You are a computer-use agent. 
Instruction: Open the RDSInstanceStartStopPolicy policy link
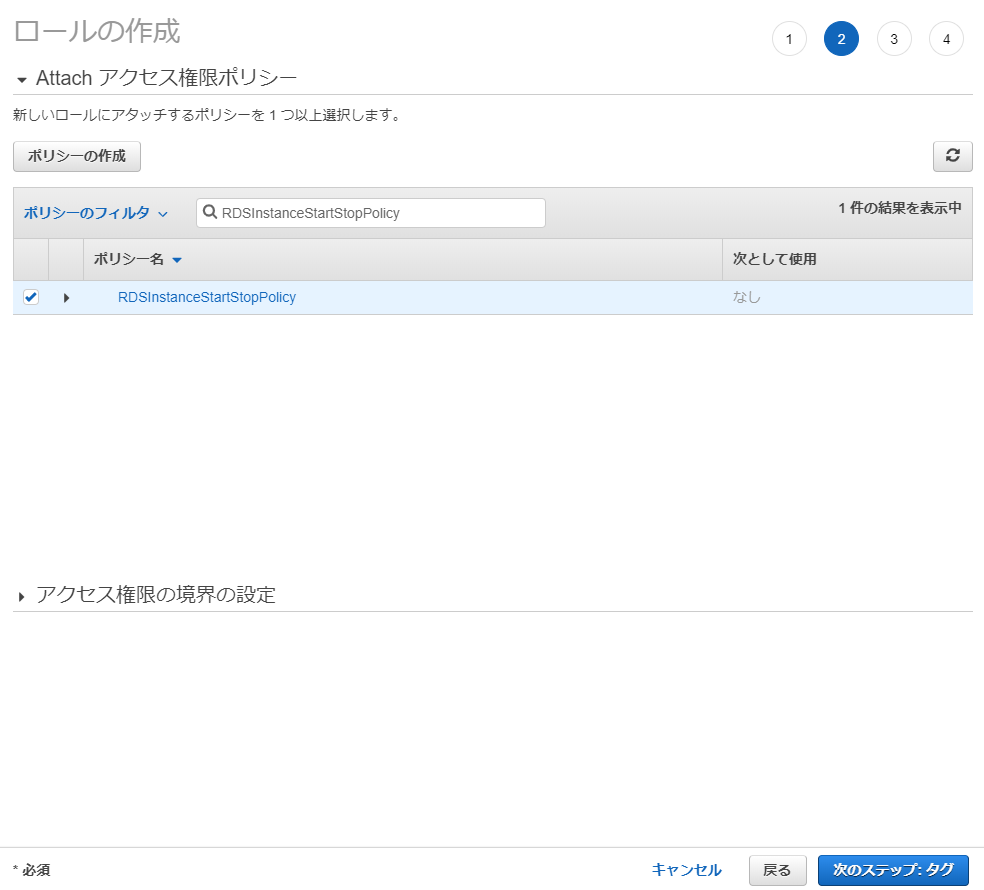tap(206, 298)
